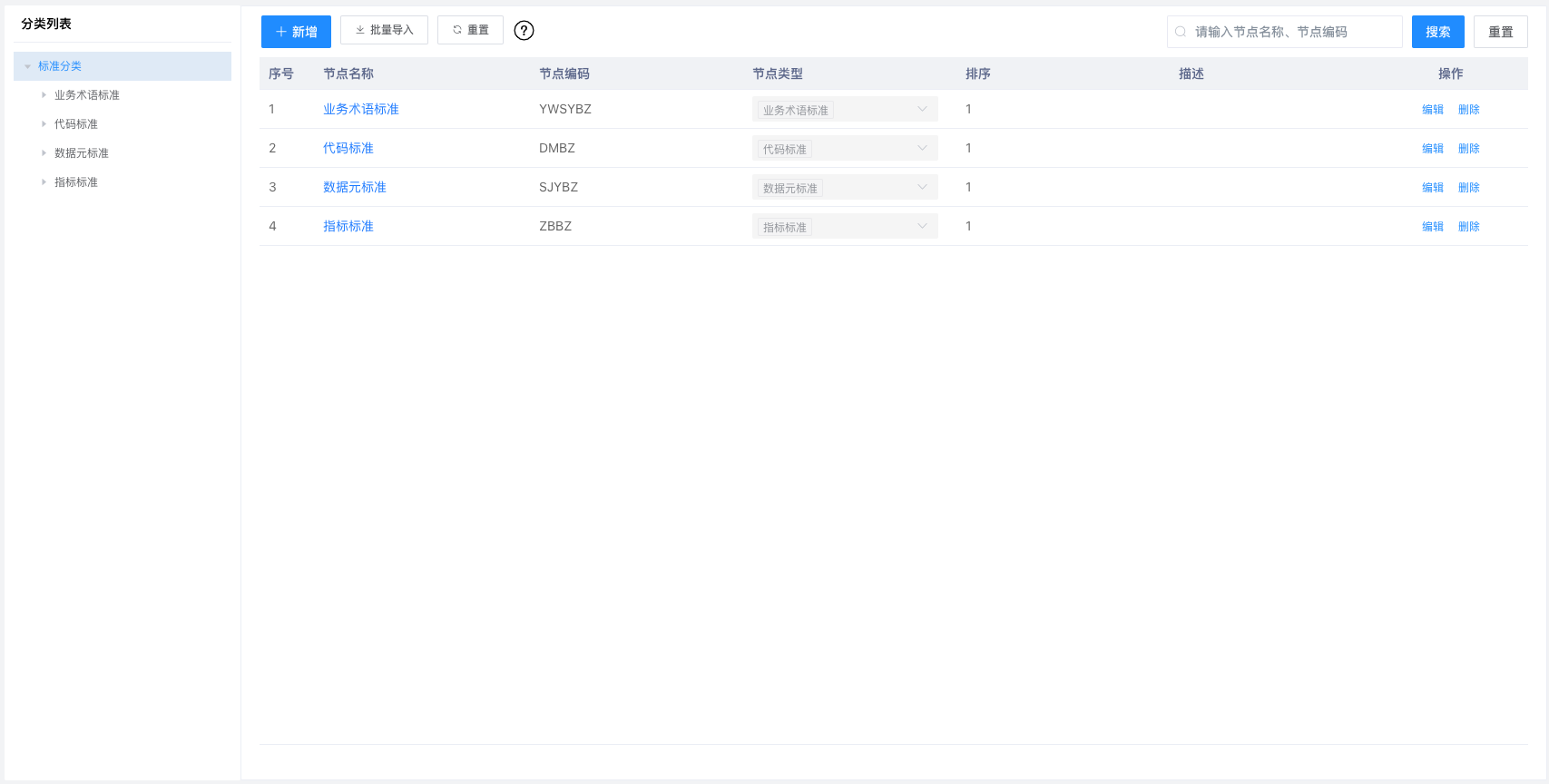The width and height of the screenshot is (1549, 784).
Task: Open node type dropdown for 业务术语标准
Action: coord(844,110)
